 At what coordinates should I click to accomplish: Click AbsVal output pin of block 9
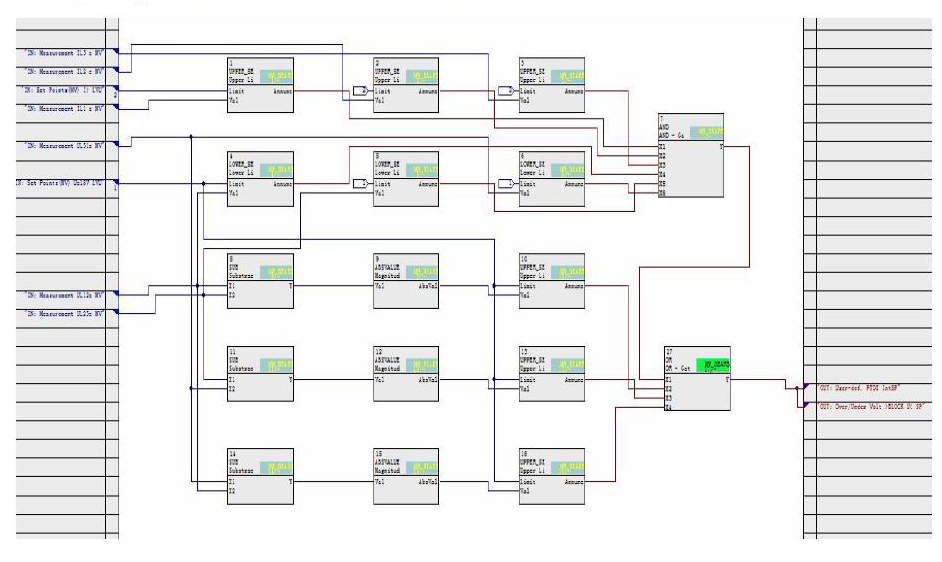[x=428, y=286]
